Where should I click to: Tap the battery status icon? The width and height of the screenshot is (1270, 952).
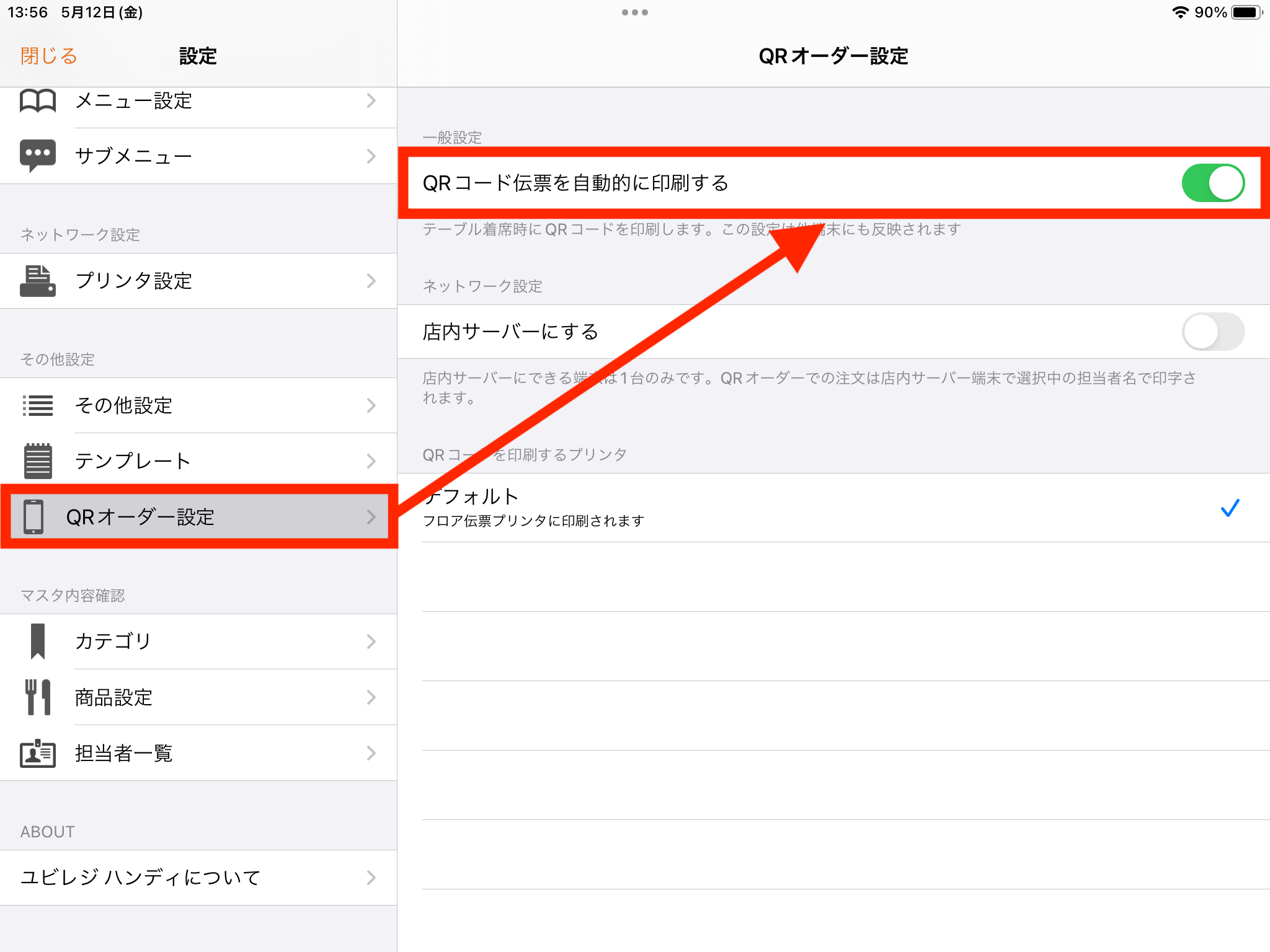tap(1247, 12)
